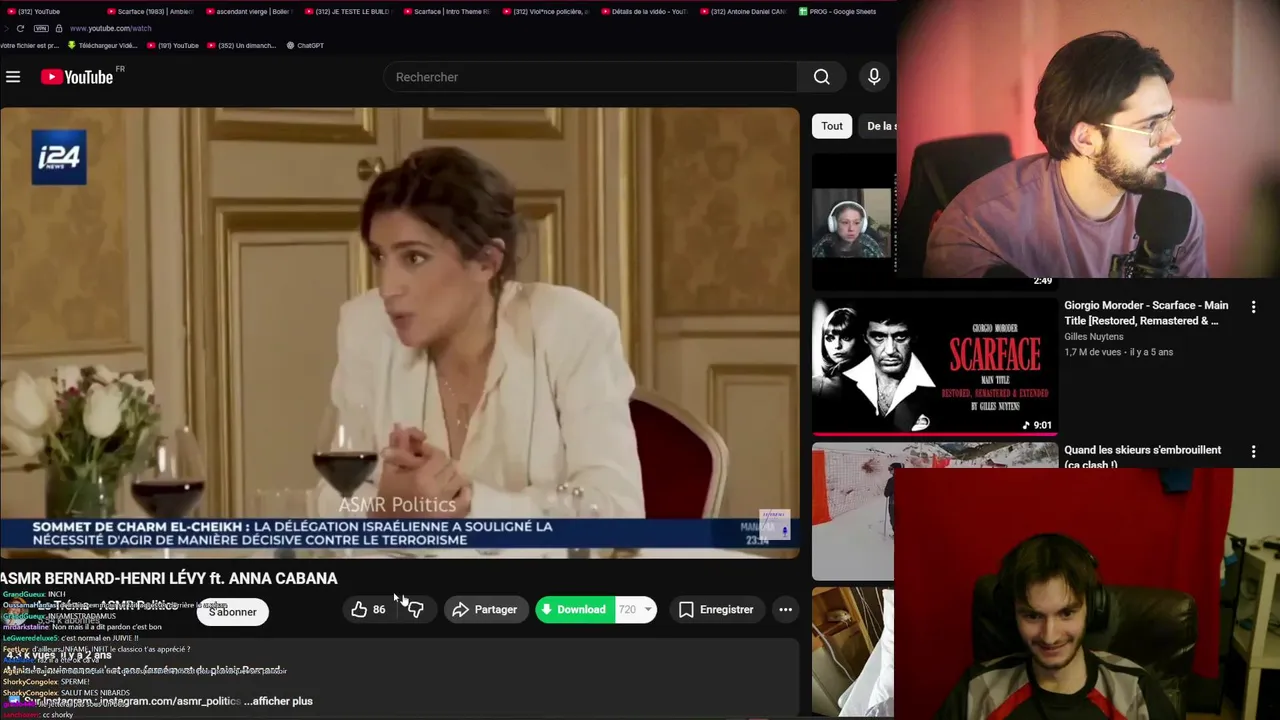Screen dimensions: 1280x720
Task: Click the VPN badge in the address bar
Action: (x=41, y=28)
